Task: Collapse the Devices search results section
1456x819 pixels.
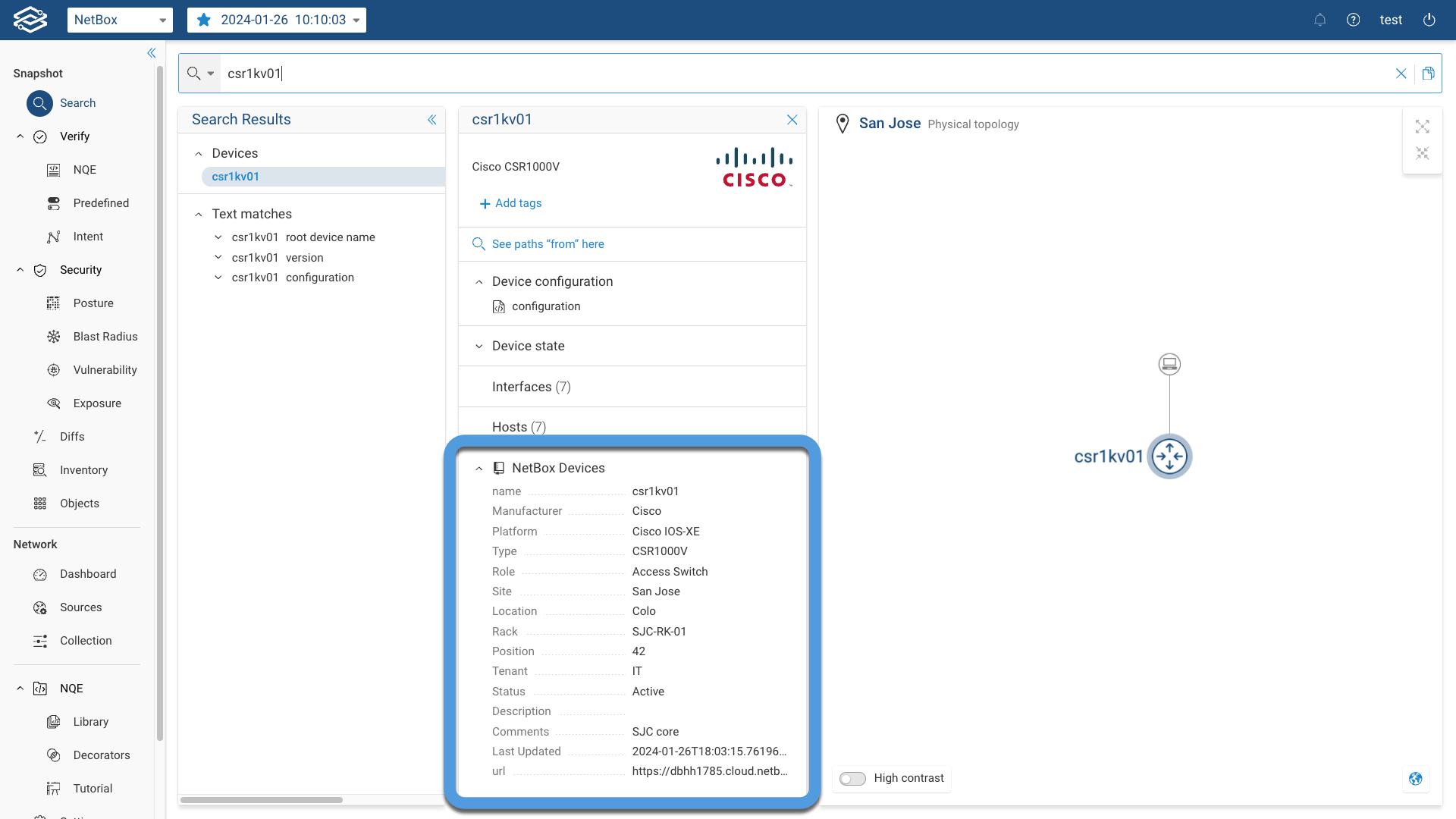Action: pos(199,153)
